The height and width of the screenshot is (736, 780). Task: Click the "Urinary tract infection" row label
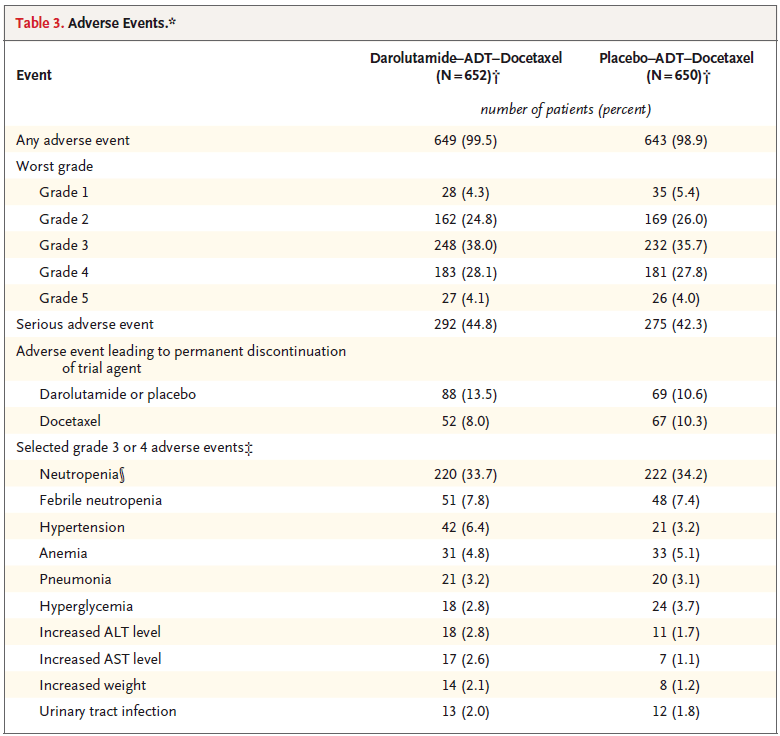click(108, 711)
